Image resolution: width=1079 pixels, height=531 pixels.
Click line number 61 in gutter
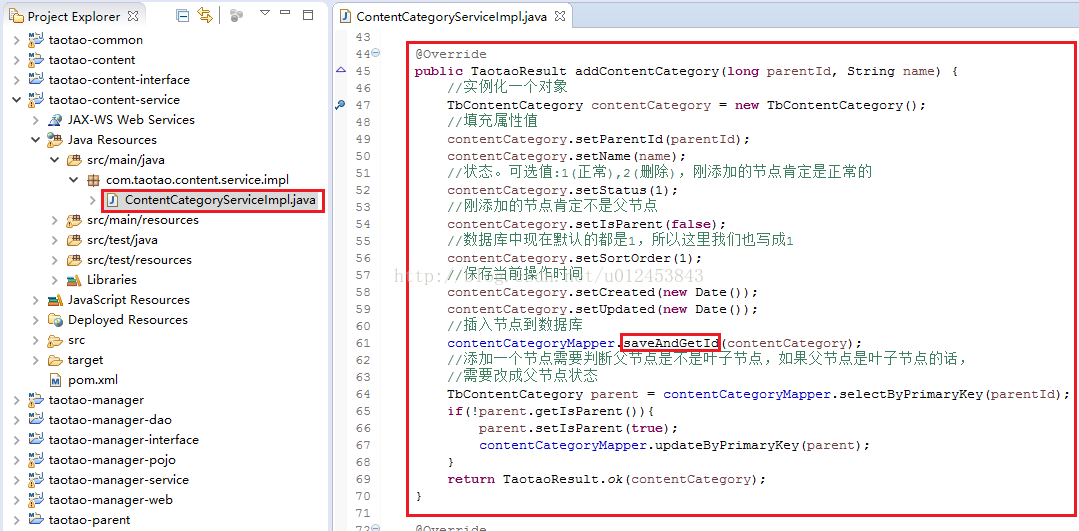[362, 343]
